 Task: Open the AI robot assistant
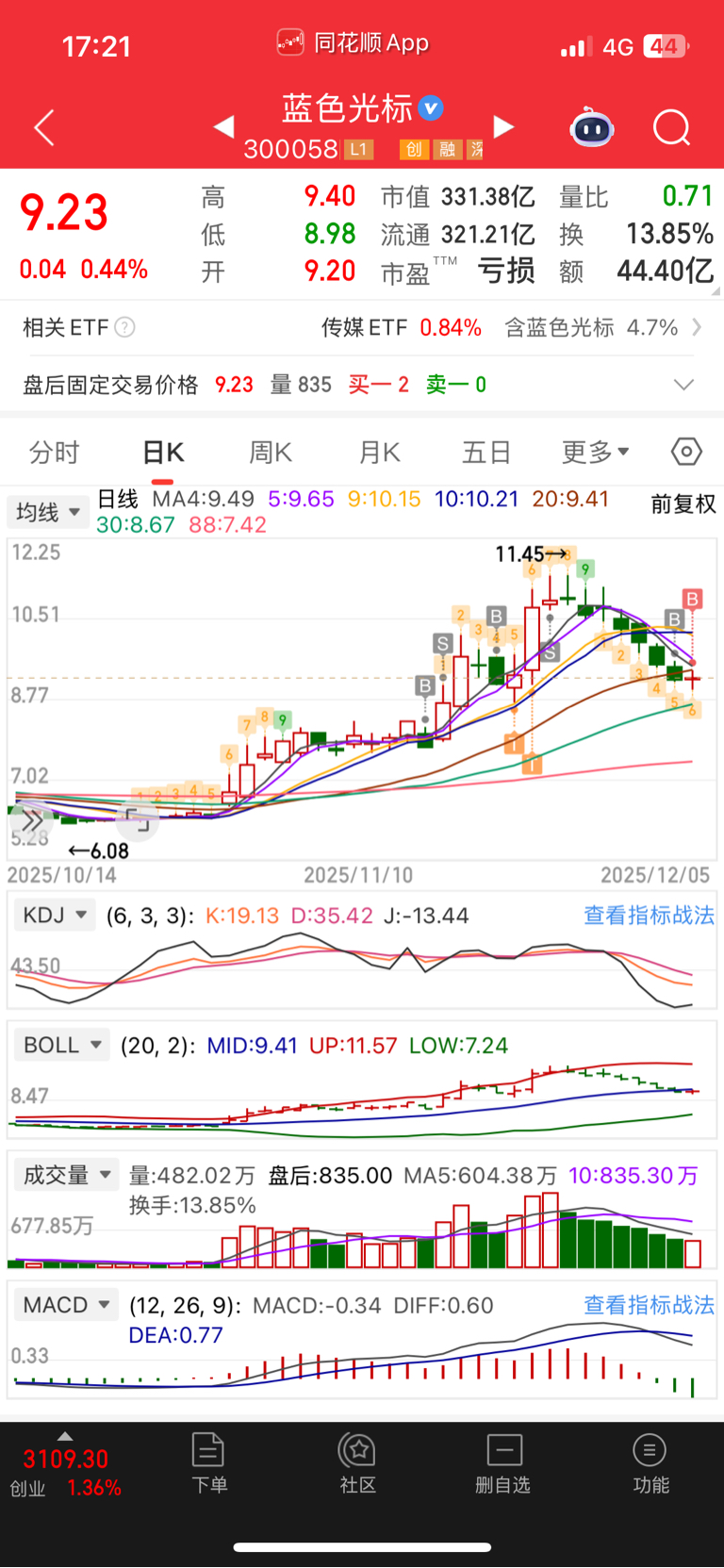[x=592, y=127]
